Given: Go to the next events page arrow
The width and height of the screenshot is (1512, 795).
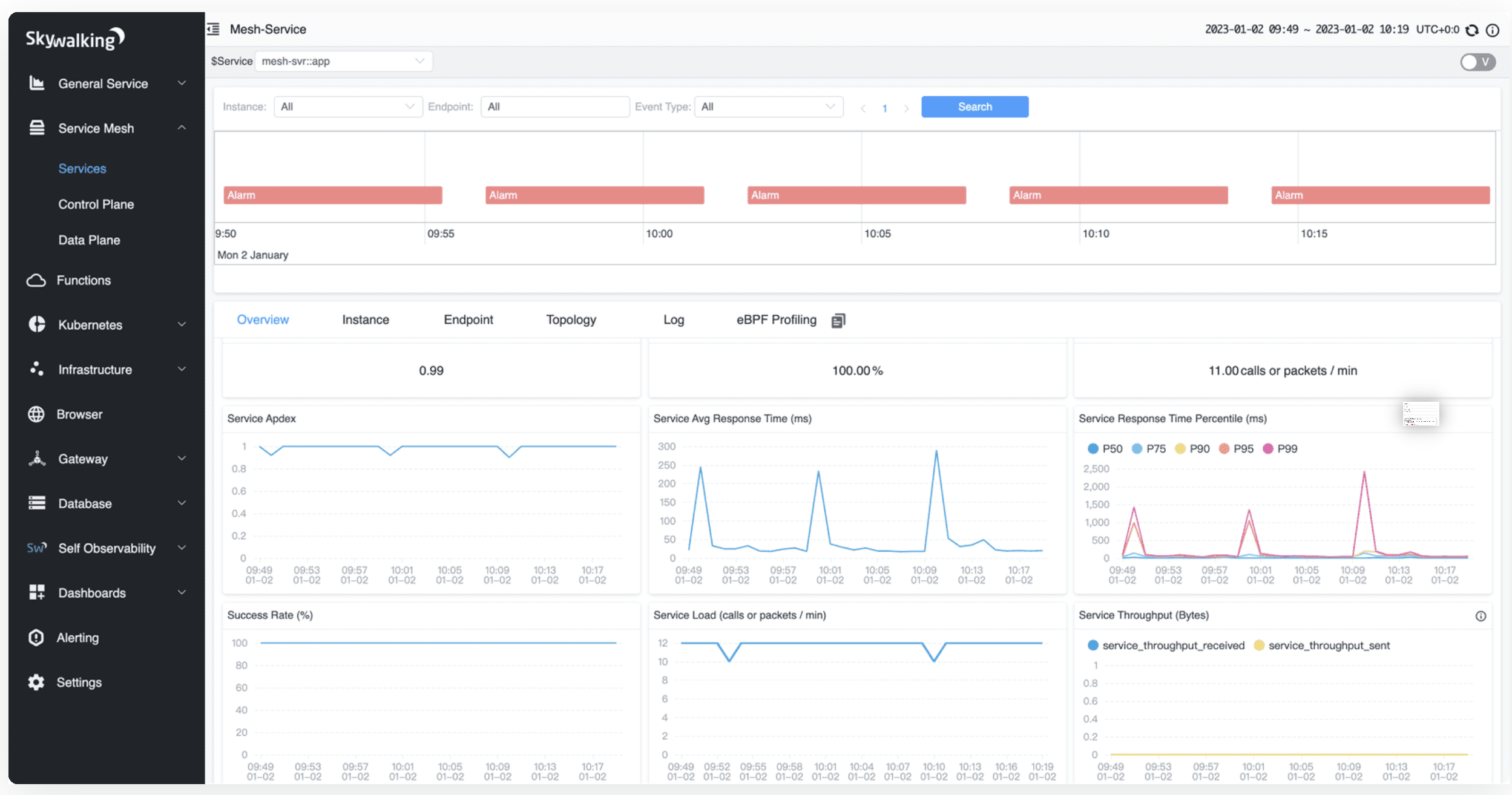Looking at the screenshot, I should coord(906,108).
